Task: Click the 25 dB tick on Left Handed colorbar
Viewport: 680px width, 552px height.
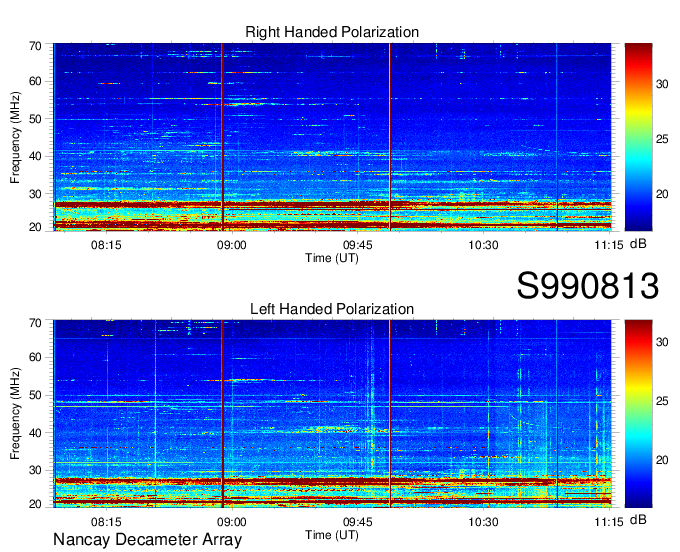Action: click(662, 401)
